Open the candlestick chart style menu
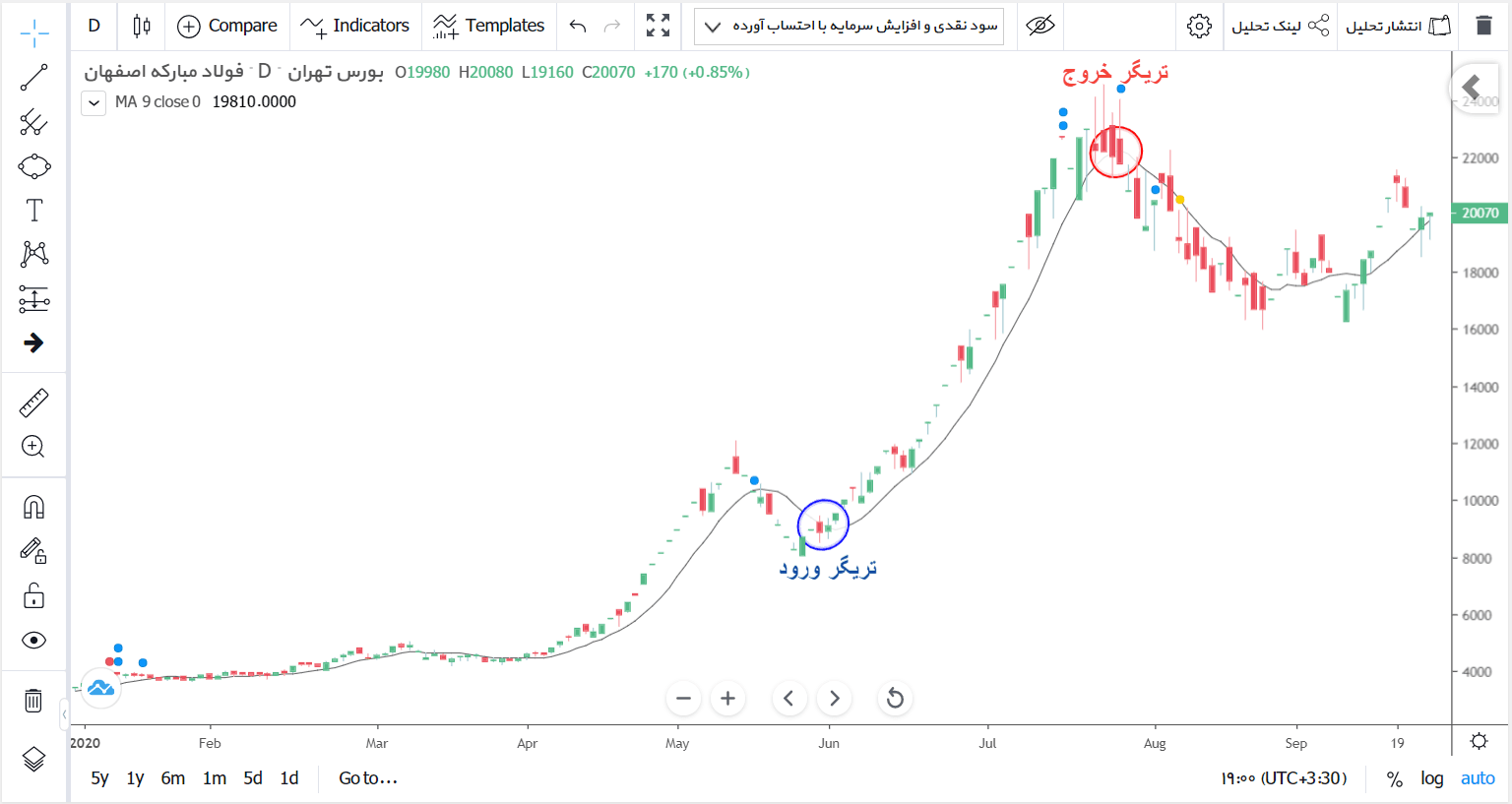Screen dimensions: 1512x804 coord(142,26)
